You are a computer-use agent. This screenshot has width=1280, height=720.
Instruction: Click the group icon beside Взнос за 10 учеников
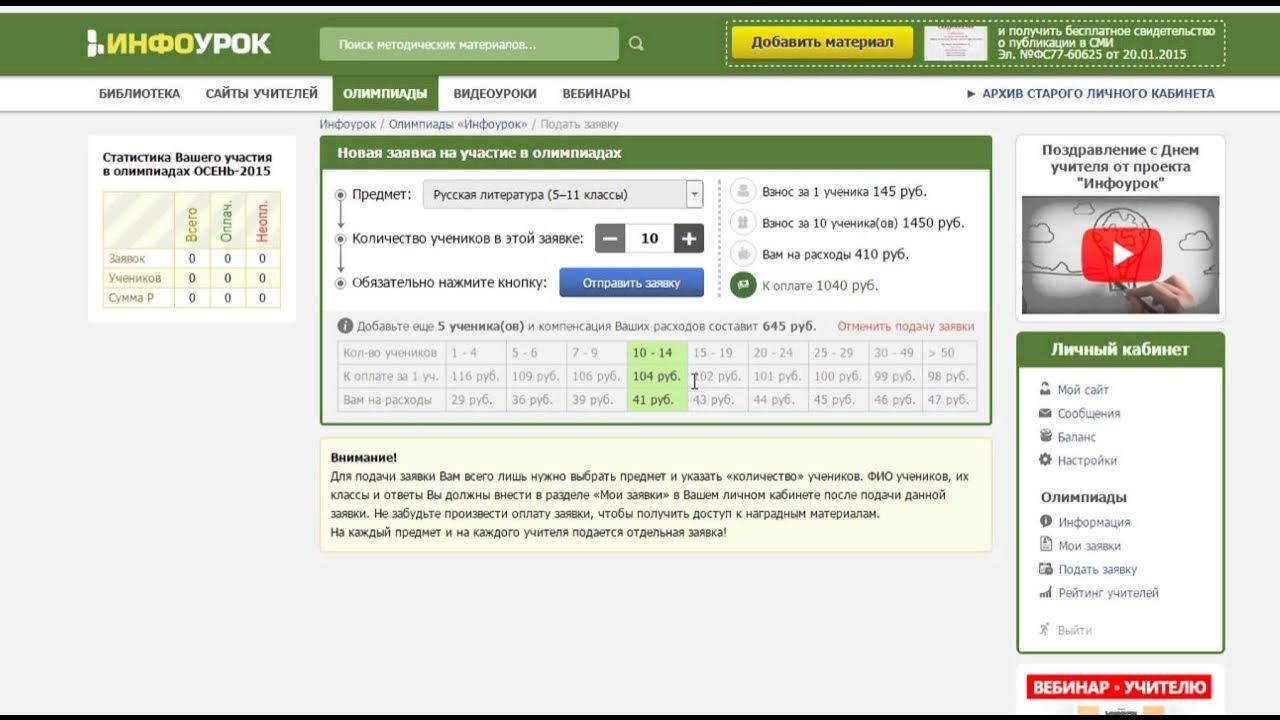(x=743, y=222)
